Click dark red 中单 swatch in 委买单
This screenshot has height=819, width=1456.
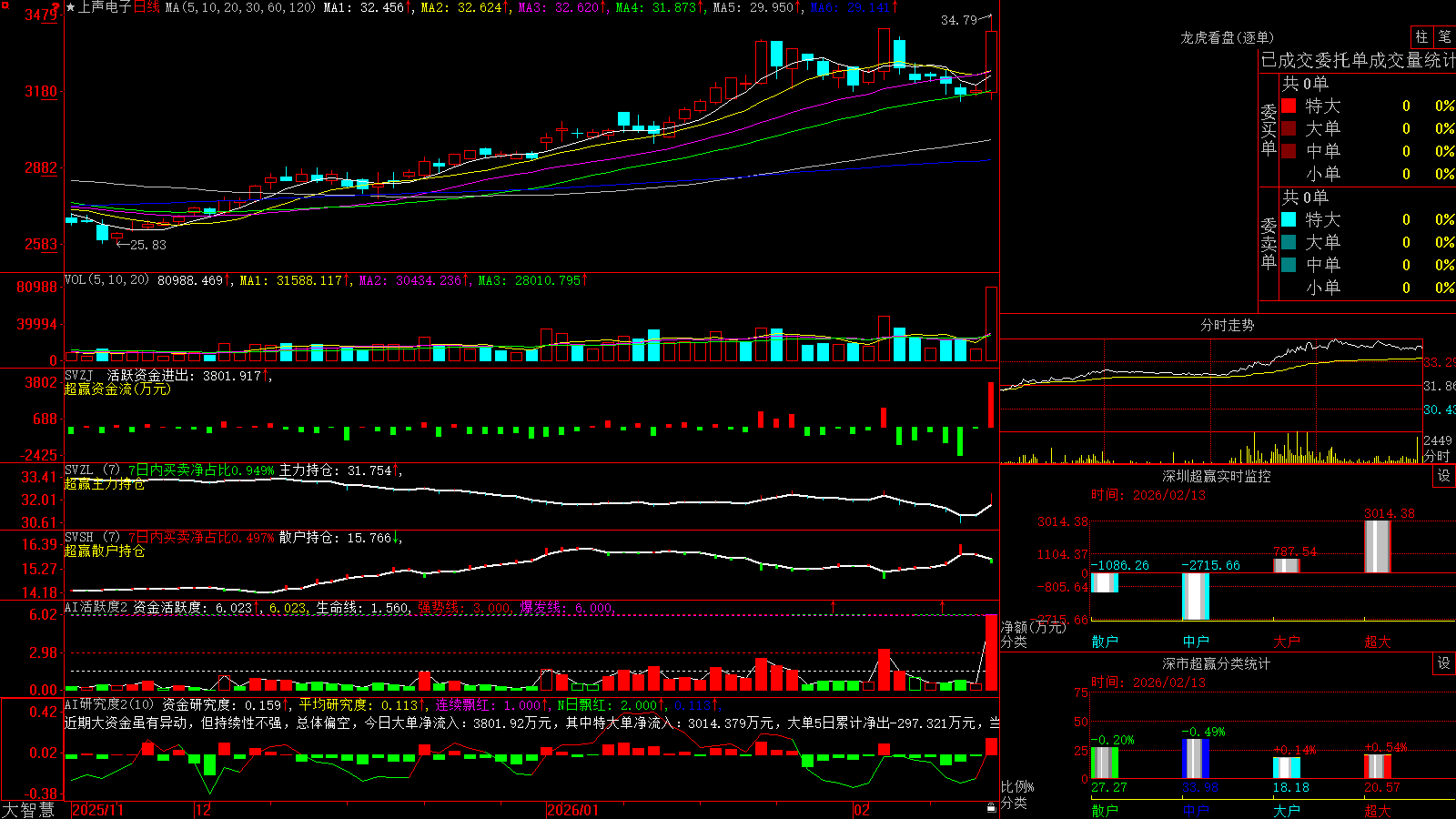(x=1289, y=151)
